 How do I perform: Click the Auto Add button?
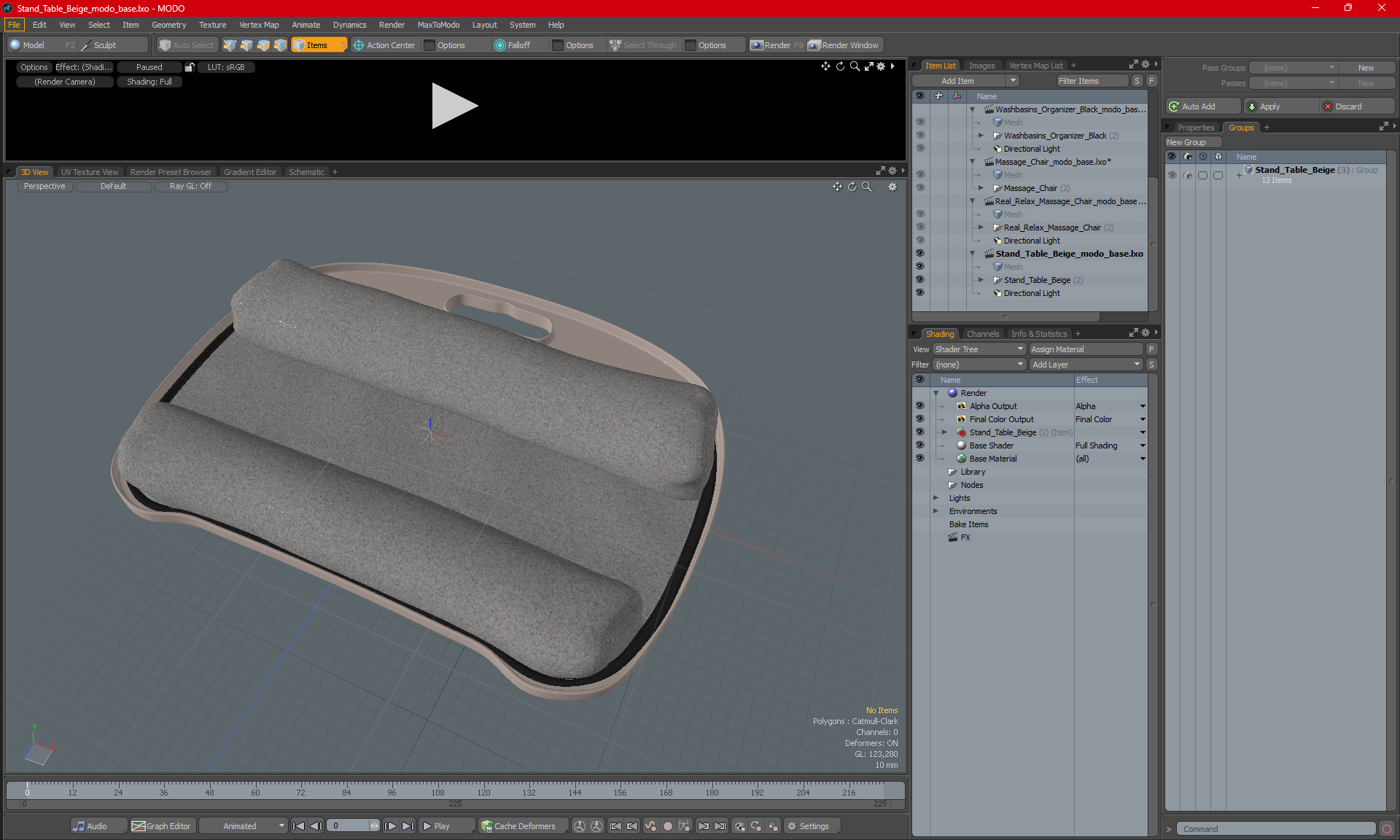(1203, 106)
